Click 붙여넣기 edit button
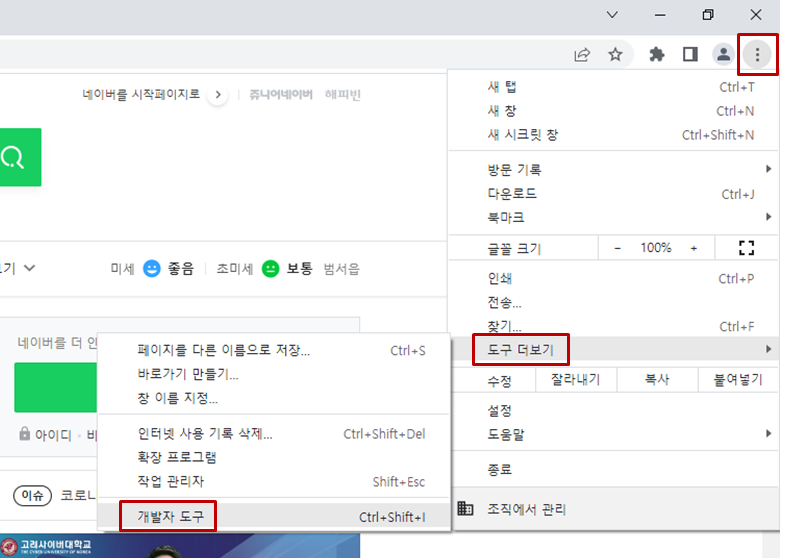The width and height of the screenshot is (787, 558). point(738,380)
